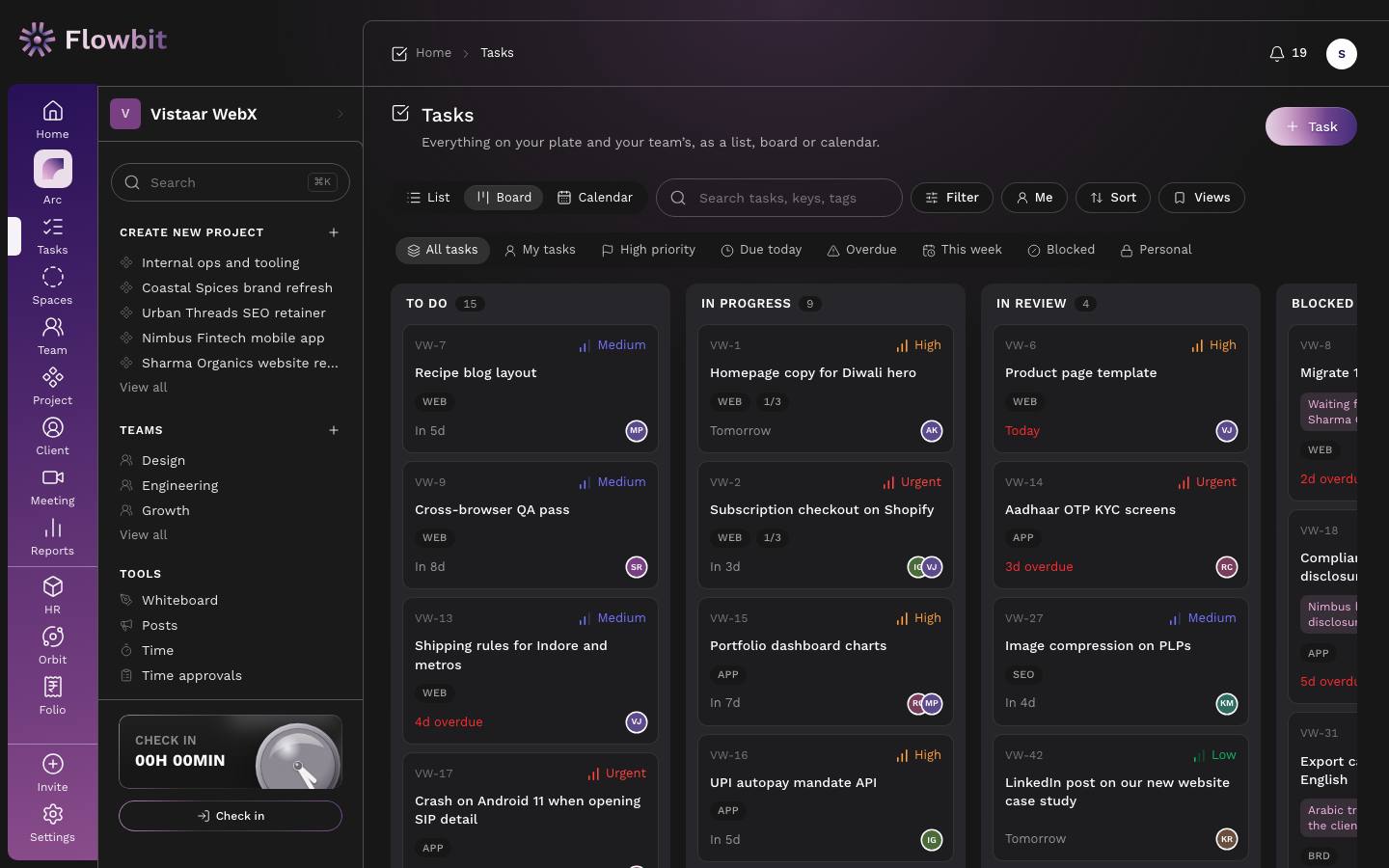This screenshot has width=1389, height=868.
Task: Open the Views dropdown
Action: 1202,198
